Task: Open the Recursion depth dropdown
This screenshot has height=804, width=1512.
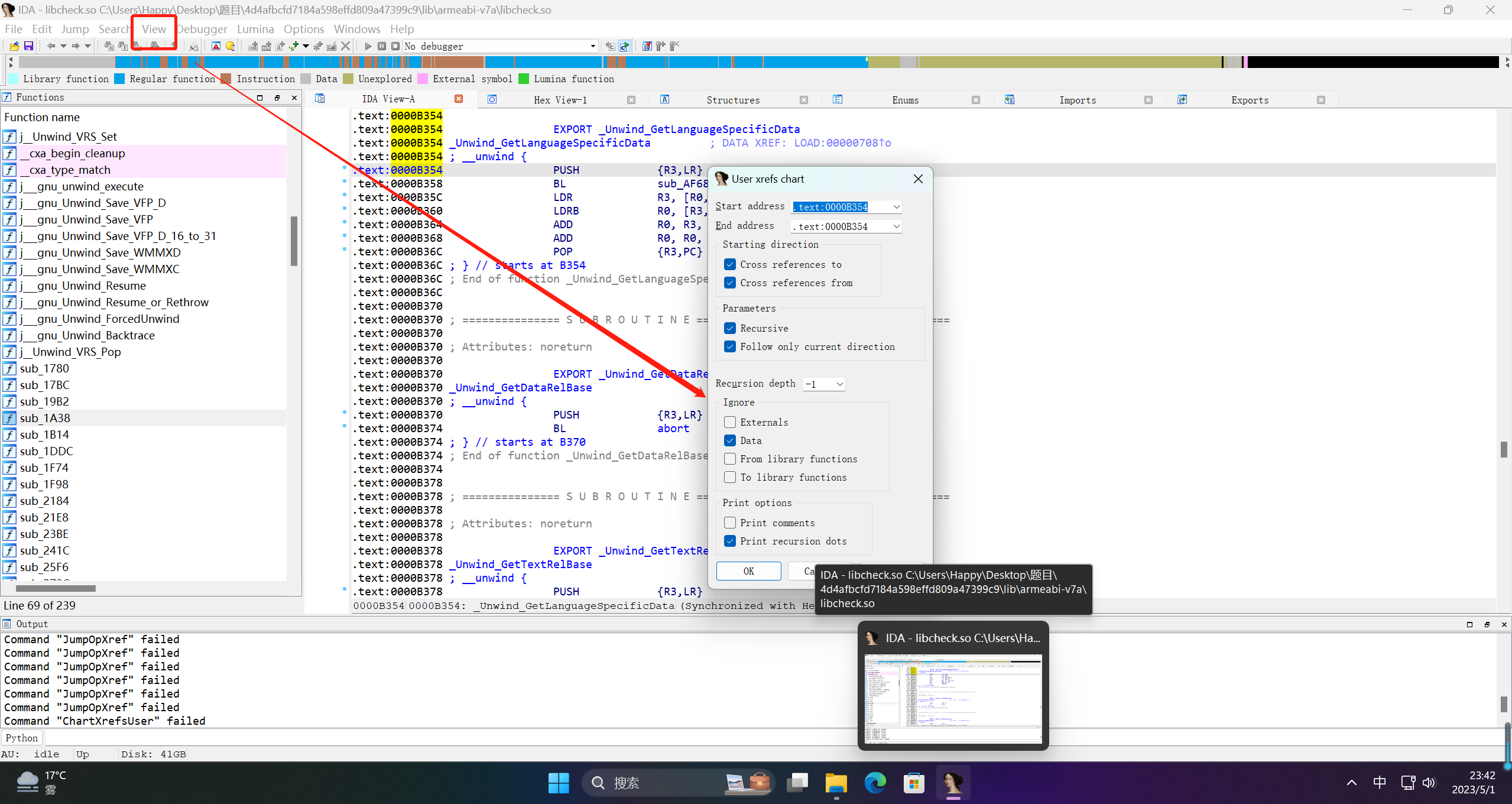Action: coord(839,384)
